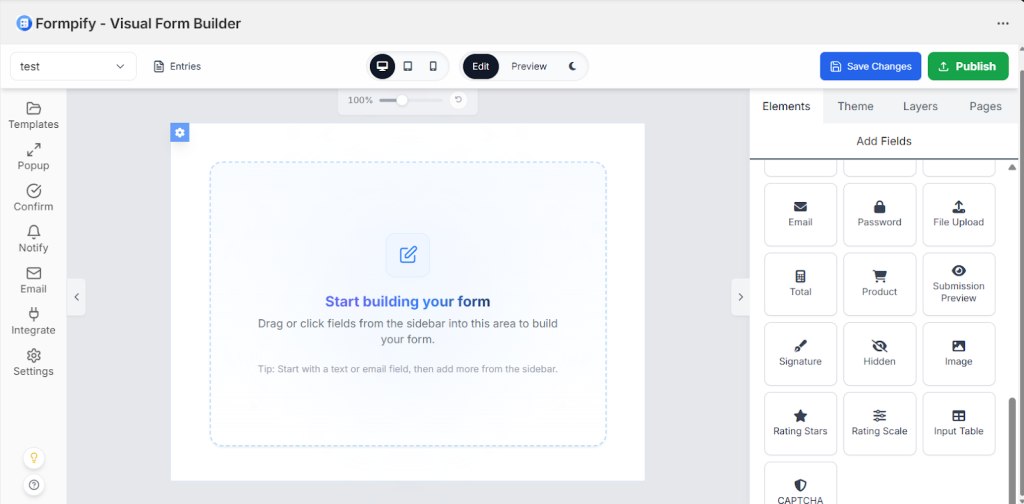Click the blue gear icon on canvas

tap(180, 133)
